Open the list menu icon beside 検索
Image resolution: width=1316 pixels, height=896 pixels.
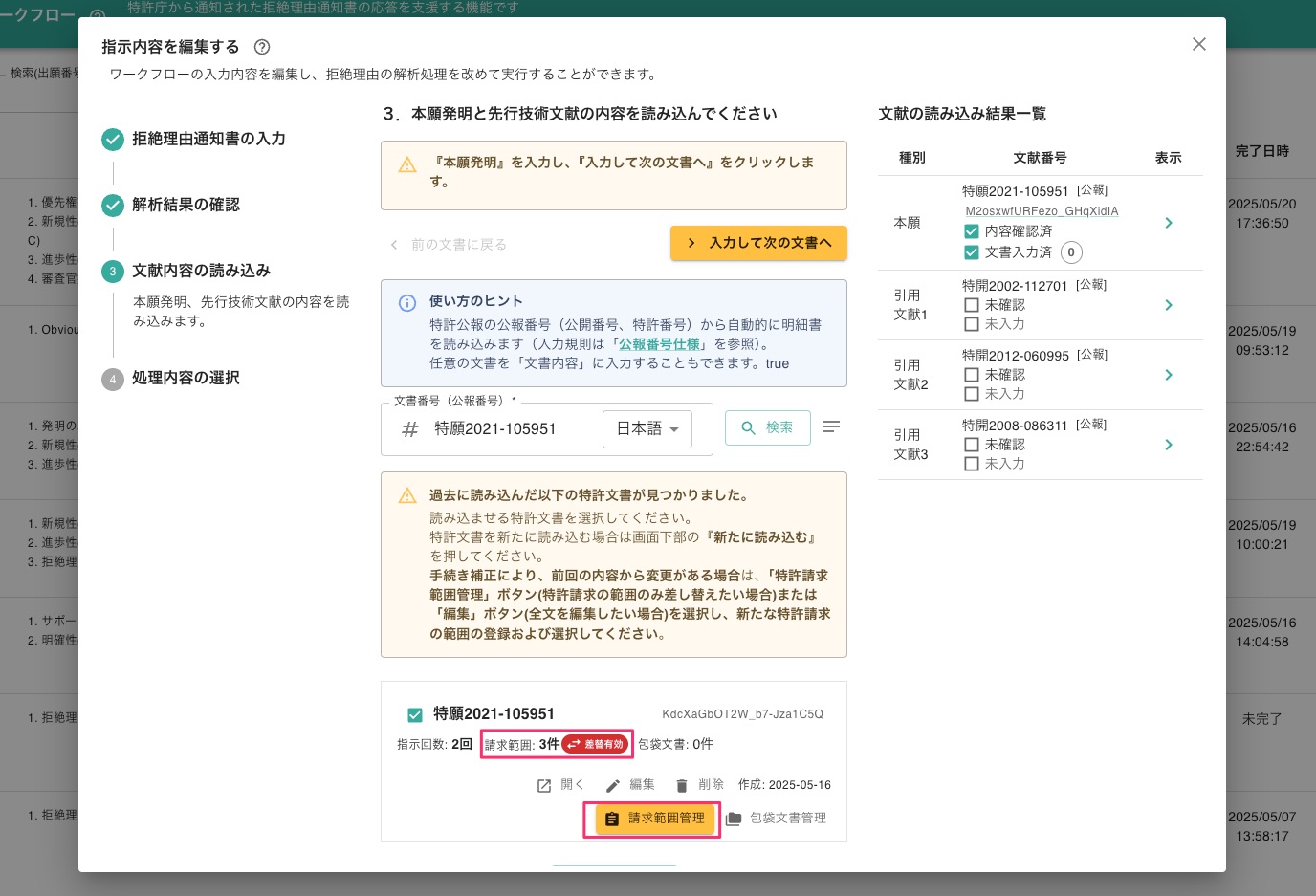click(x=831, y=426)
